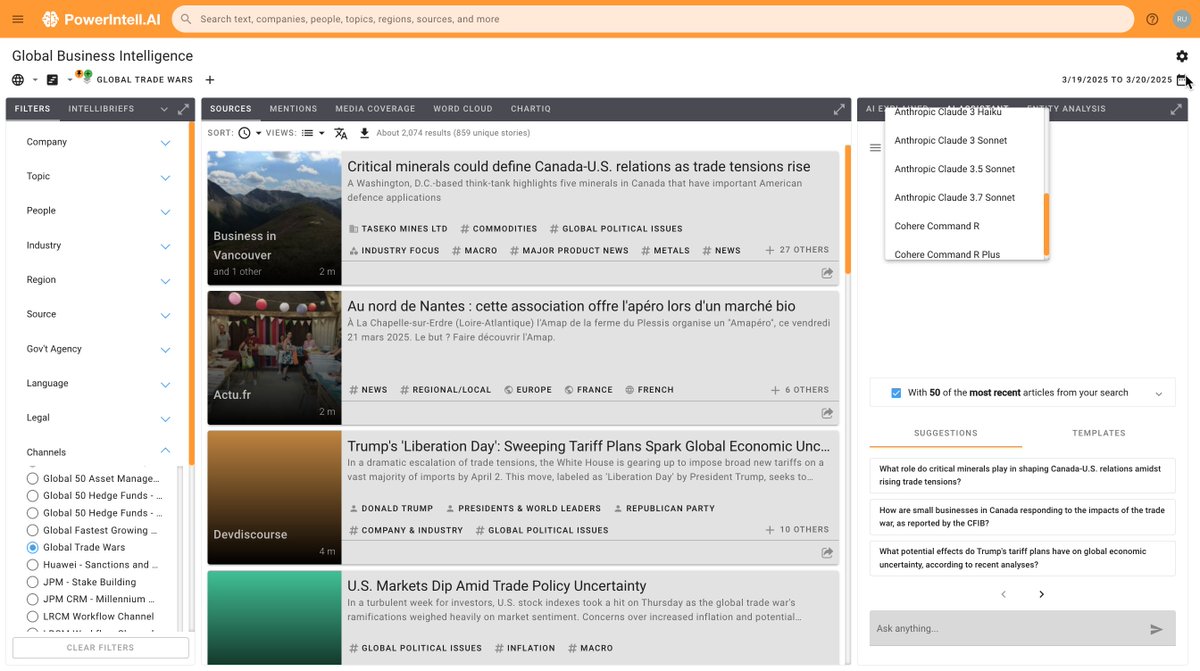Share the Trump's Liberation Day article

(827, 552)
